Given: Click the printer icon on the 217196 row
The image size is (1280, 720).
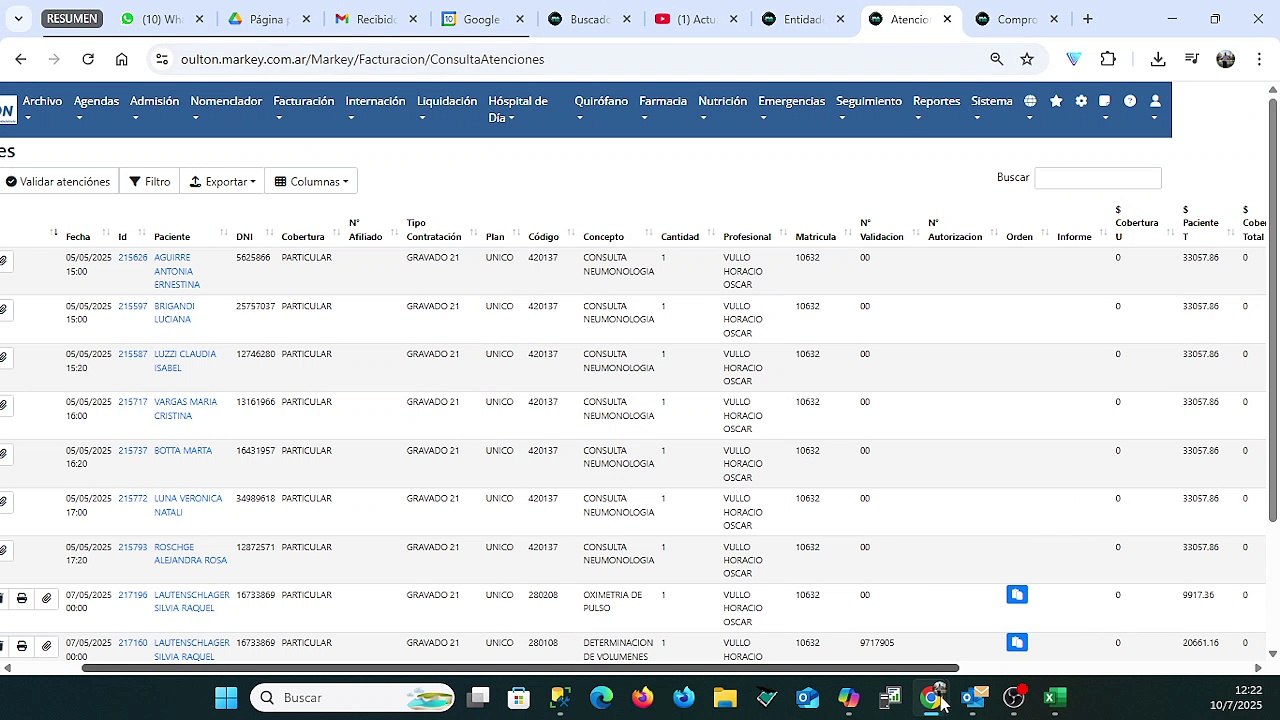Looking at the screenshot, I should 22,598.
